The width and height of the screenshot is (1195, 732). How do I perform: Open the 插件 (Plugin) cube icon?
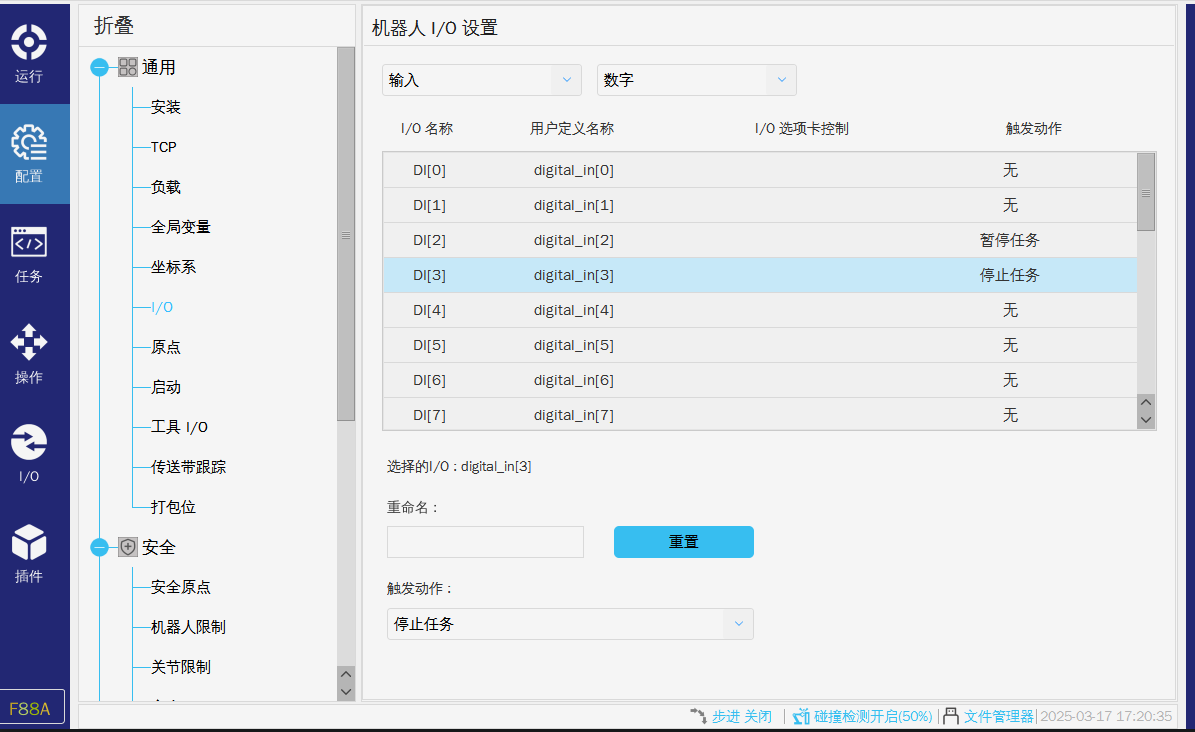coord(29,544)
